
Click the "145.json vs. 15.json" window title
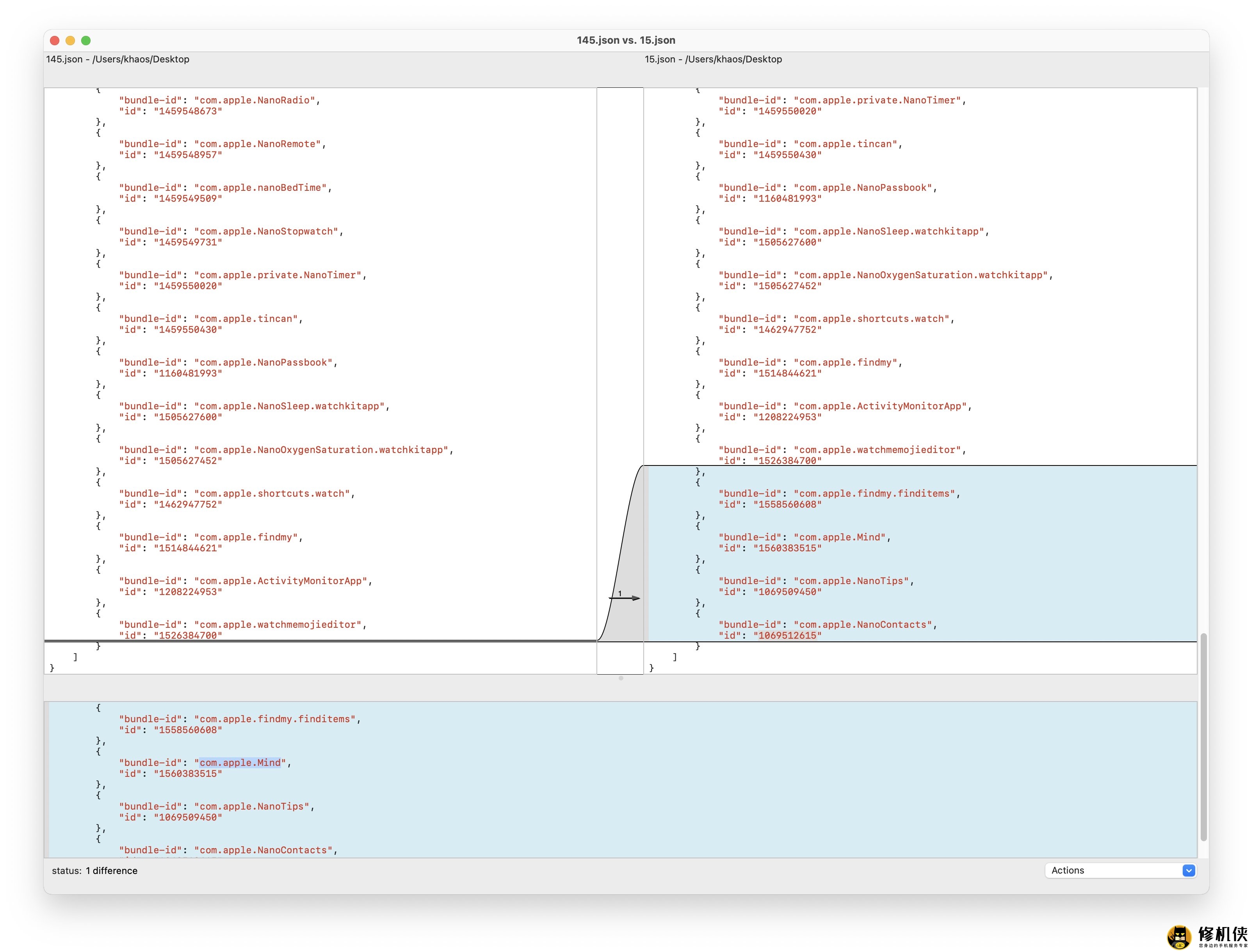(x=625, y=40)
